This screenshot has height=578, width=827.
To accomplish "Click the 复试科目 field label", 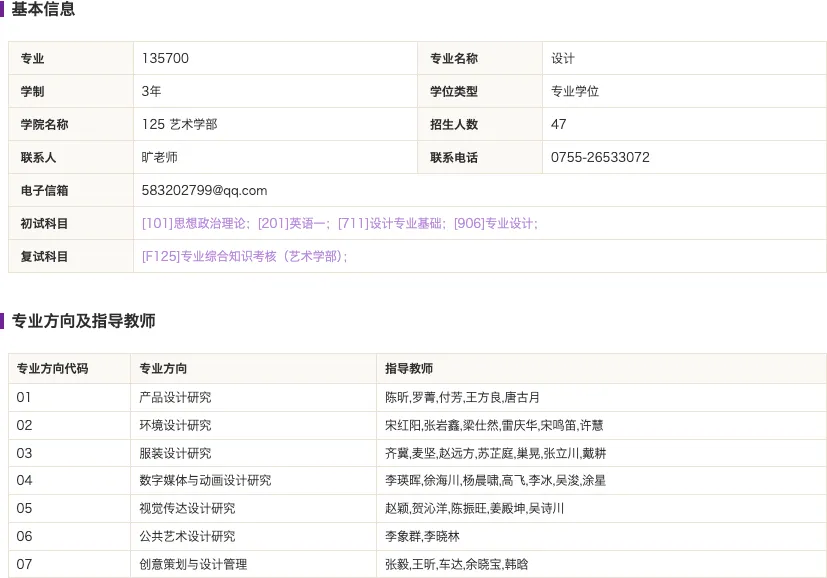I will (44, 257).
